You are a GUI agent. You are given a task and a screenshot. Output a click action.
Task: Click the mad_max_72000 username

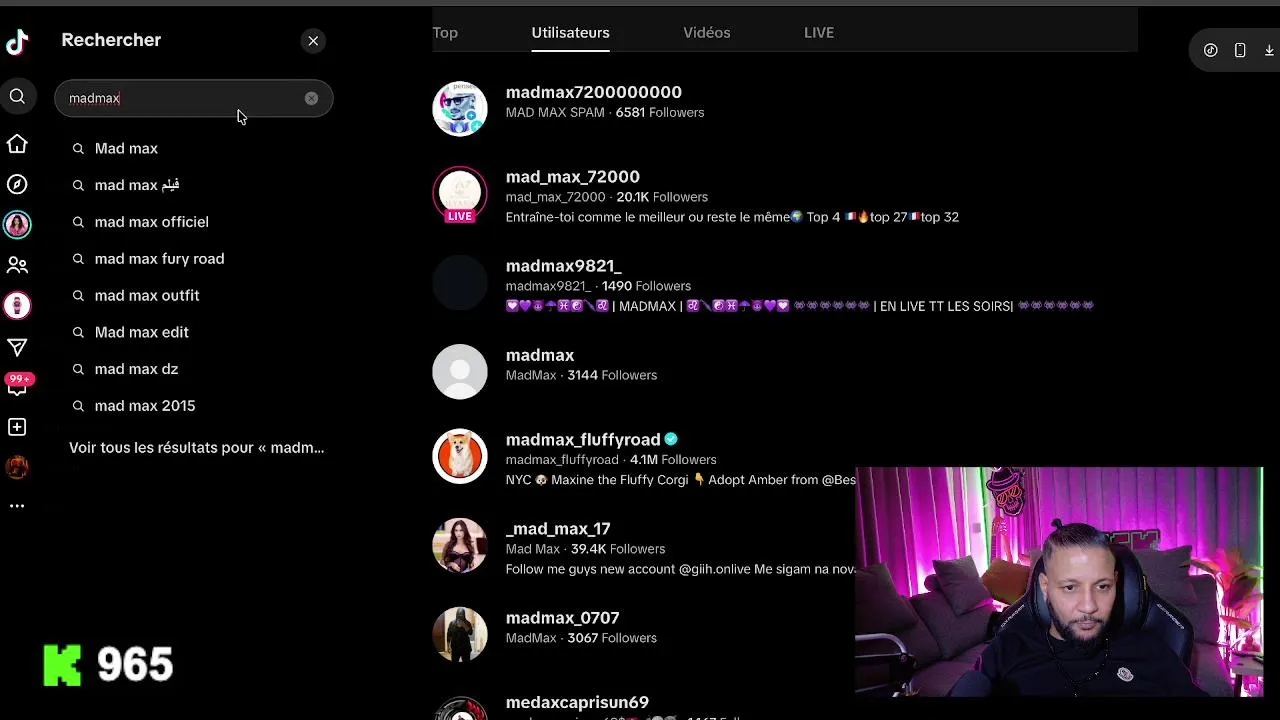point(572,176)
